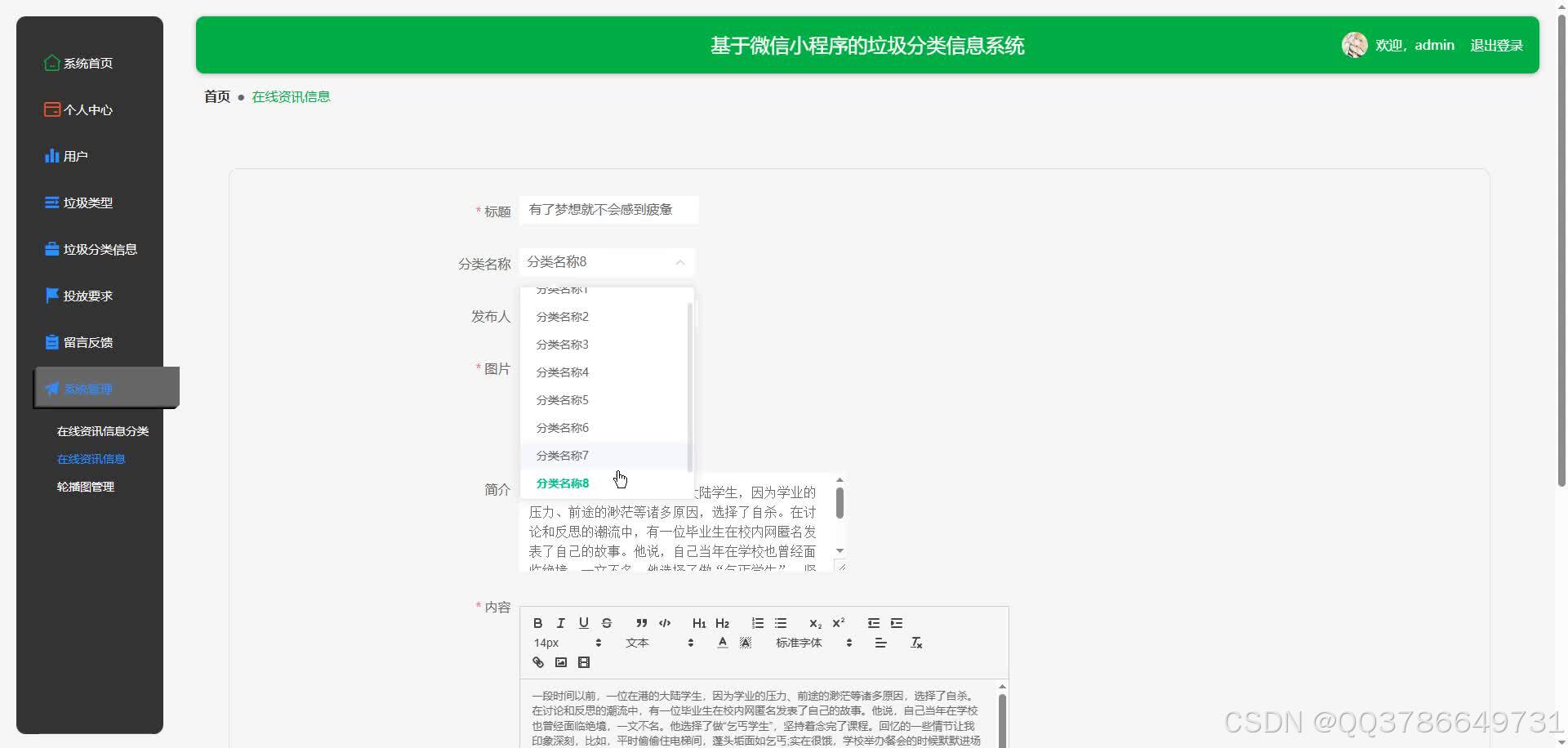Click the strikethrough icon in the editor toolbar

pos(606,622)
